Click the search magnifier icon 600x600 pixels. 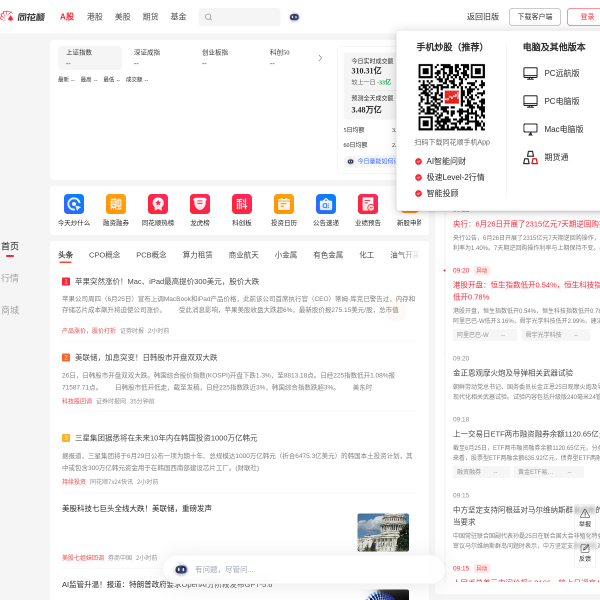pyautogui.click(x=208, y=17)
